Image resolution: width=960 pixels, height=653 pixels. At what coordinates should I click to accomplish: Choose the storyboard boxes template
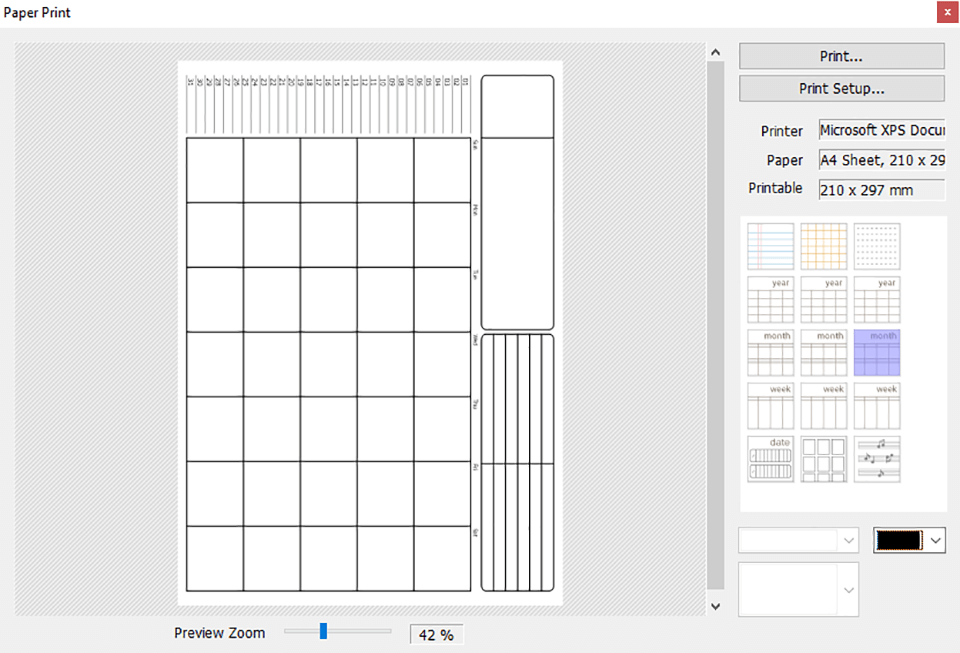[823, 459]
